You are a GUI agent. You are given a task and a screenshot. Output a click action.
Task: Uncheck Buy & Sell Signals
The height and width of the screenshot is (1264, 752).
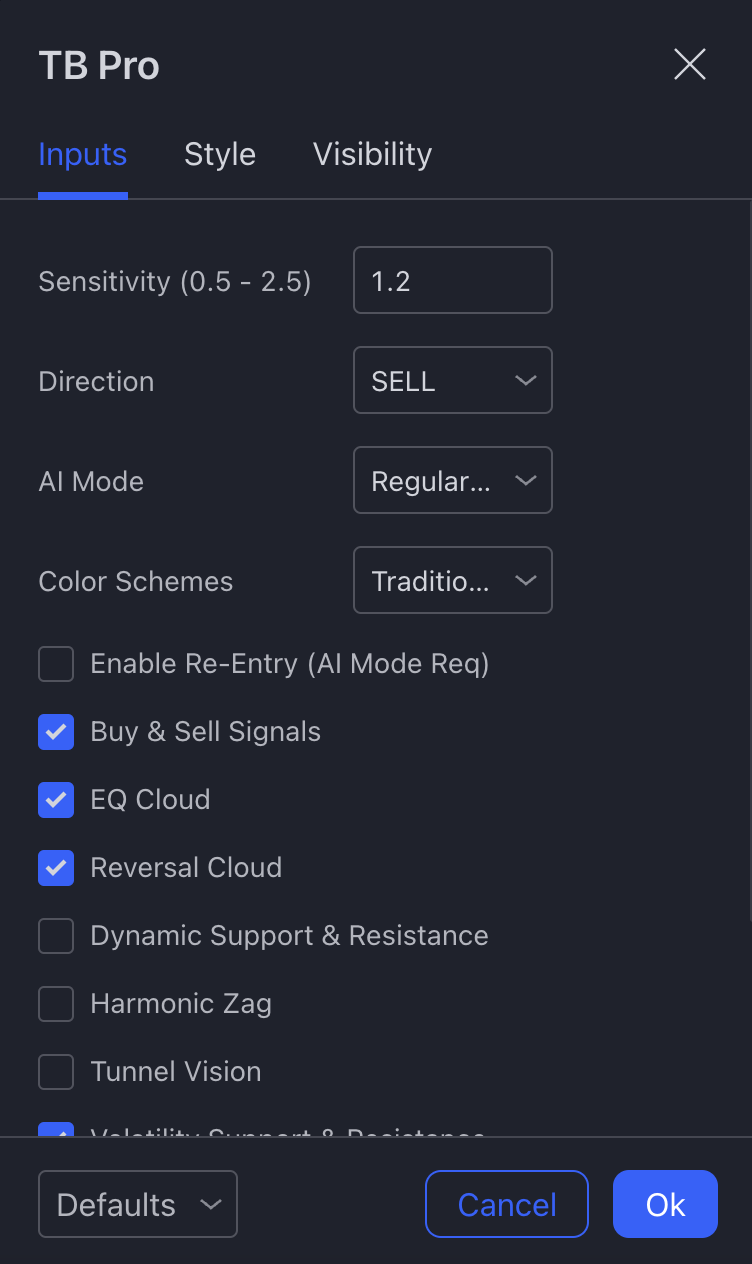56,732
